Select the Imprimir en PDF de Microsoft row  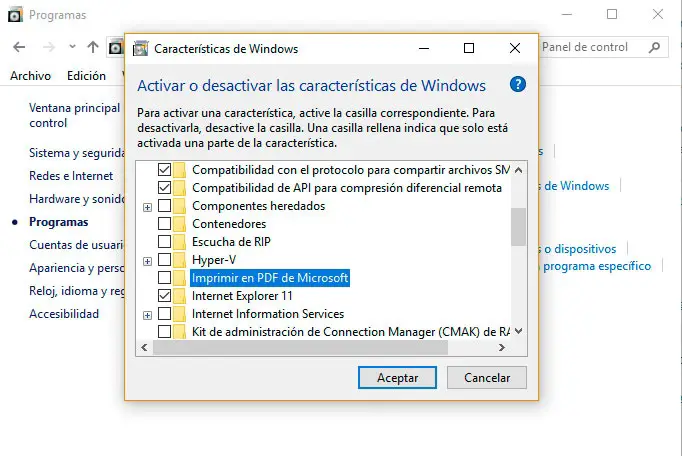coord(270,278)
